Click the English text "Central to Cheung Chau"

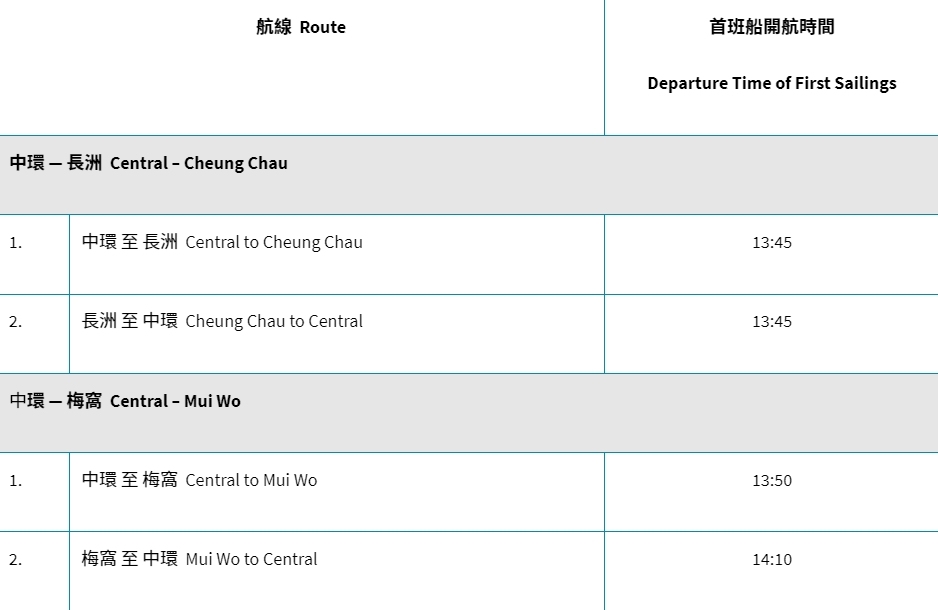[274, 242]
